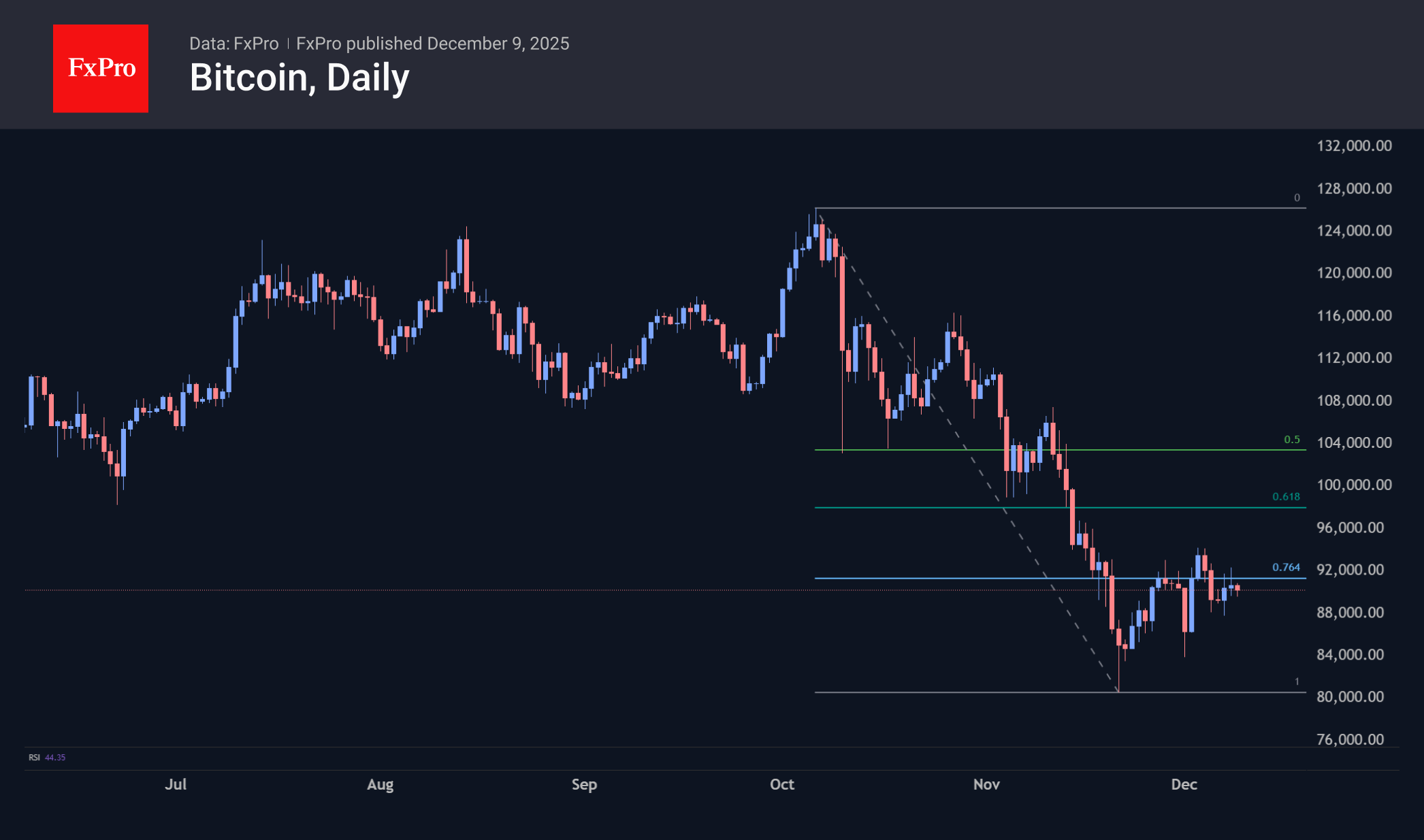The image size is (1424, 840).
Task: Click the Fibonacci 0 level label
Action: (x=1297, y=198)
